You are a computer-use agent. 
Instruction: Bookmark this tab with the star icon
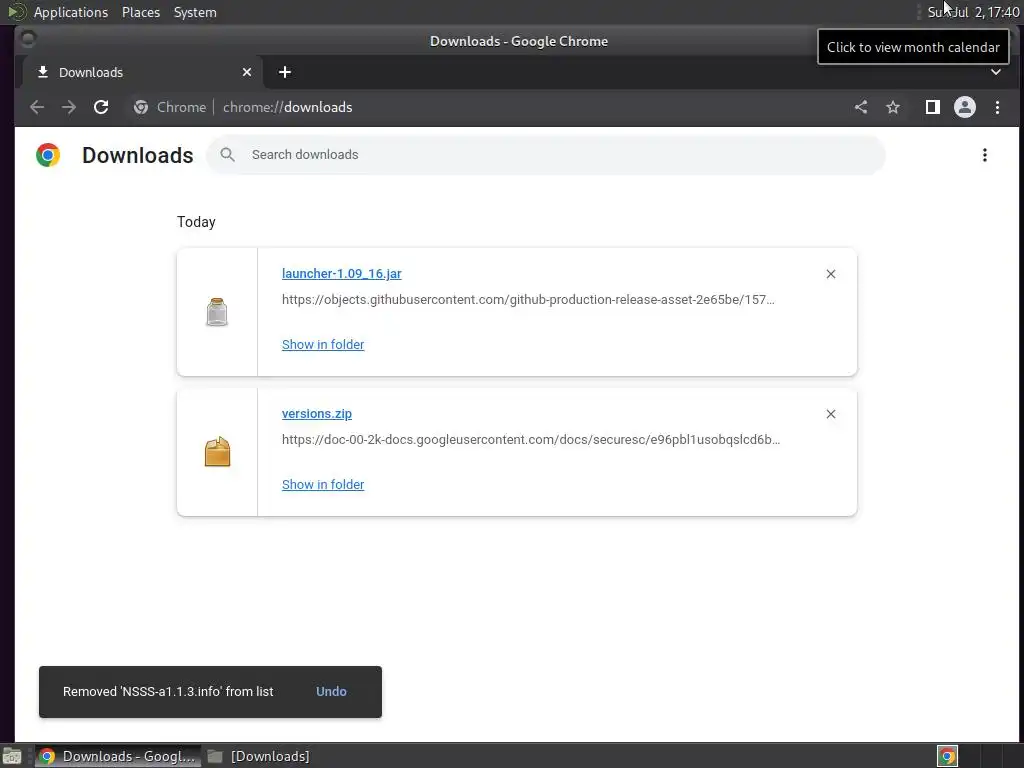[x=893, y=107]
